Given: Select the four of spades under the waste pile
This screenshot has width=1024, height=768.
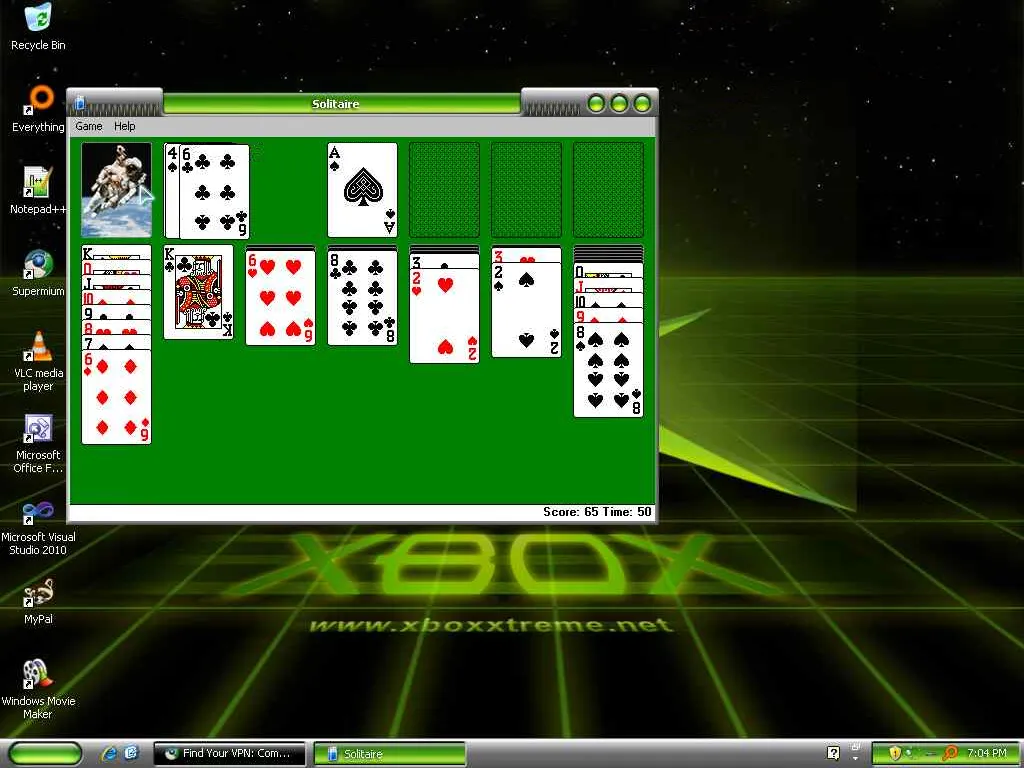Looking at the screenshot, I should point(172,190).
